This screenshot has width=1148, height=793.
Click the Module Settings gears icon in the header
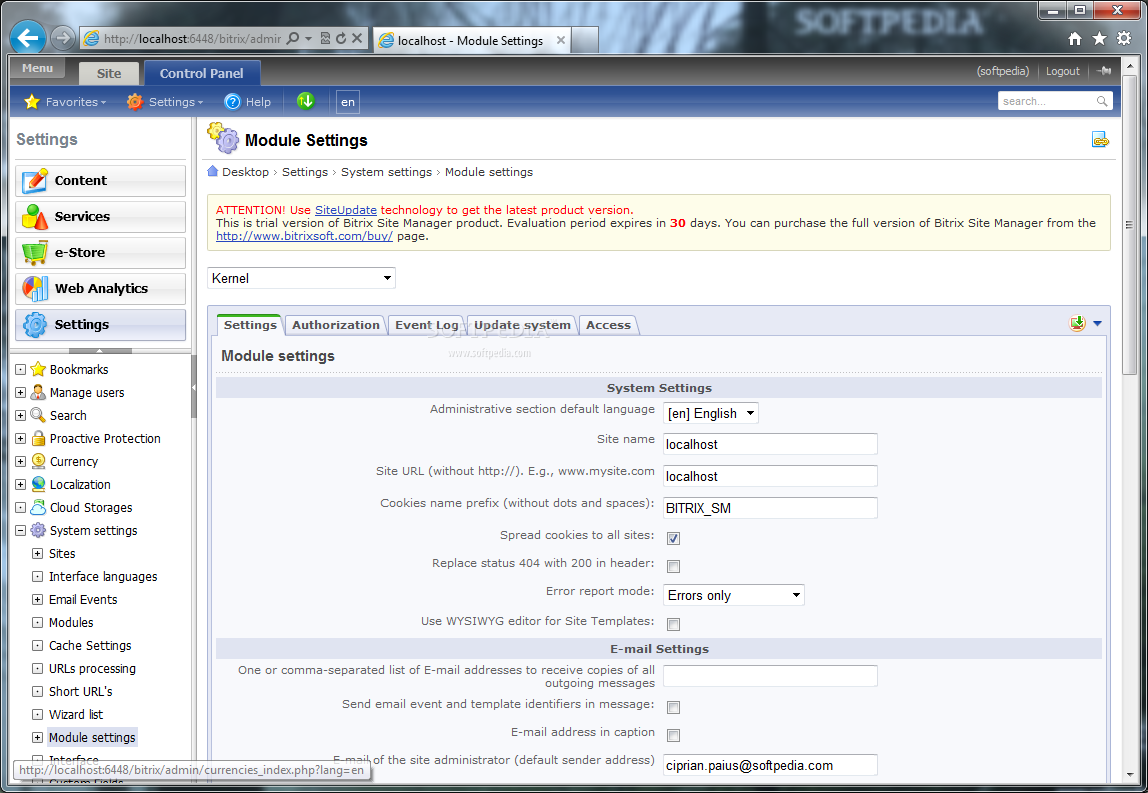coord(223,138)
